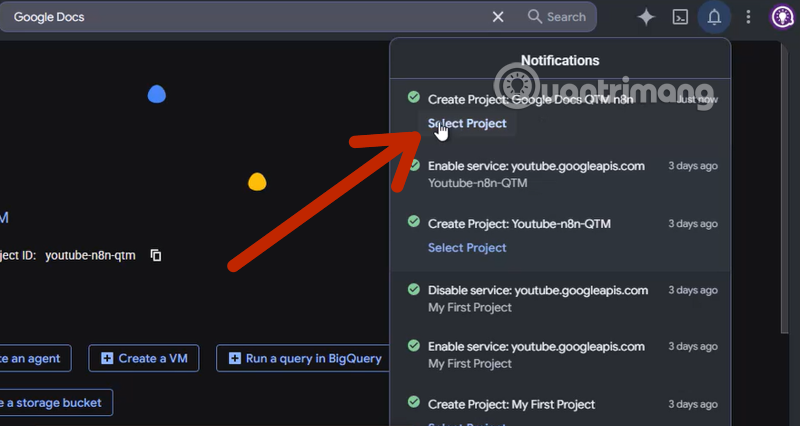
Task: Clear the Google Docs search text
Action: pos(498,17)
